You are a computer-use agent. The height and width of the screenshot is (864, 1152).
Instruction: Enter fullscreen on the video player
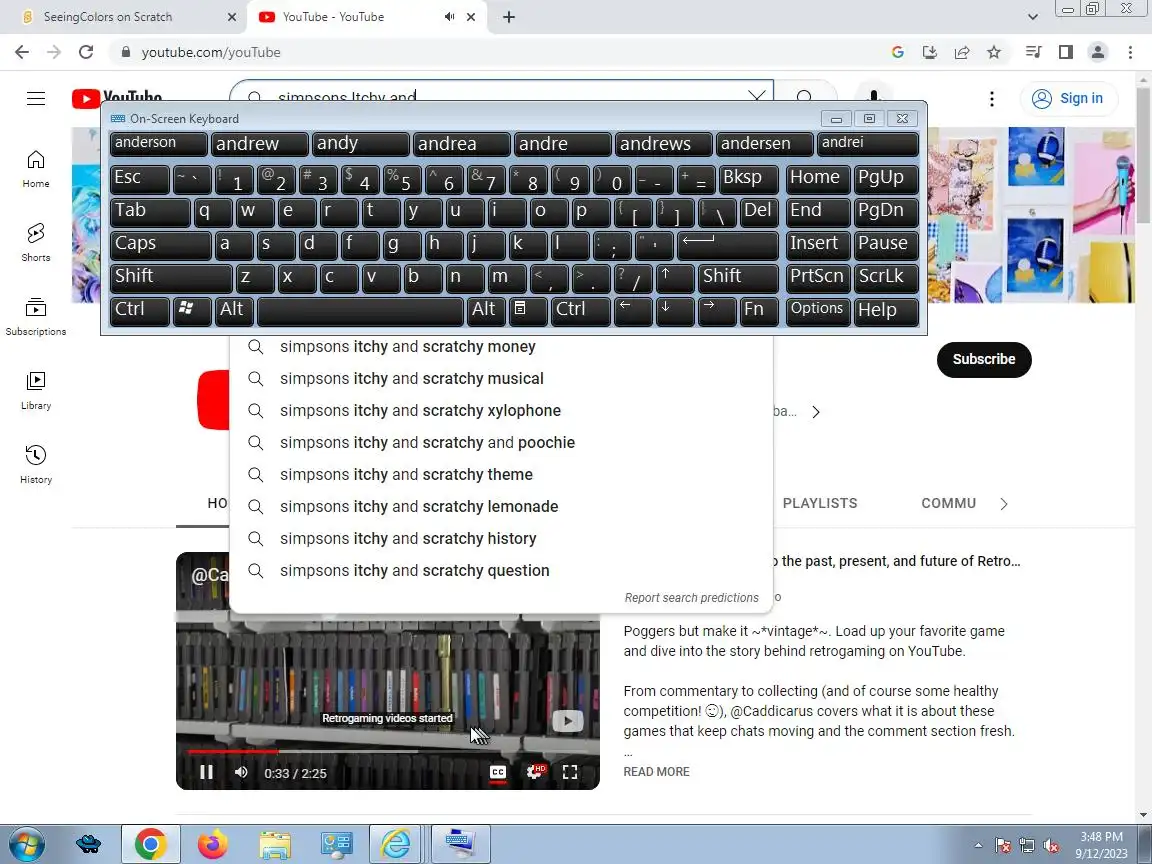pos(570,772)
